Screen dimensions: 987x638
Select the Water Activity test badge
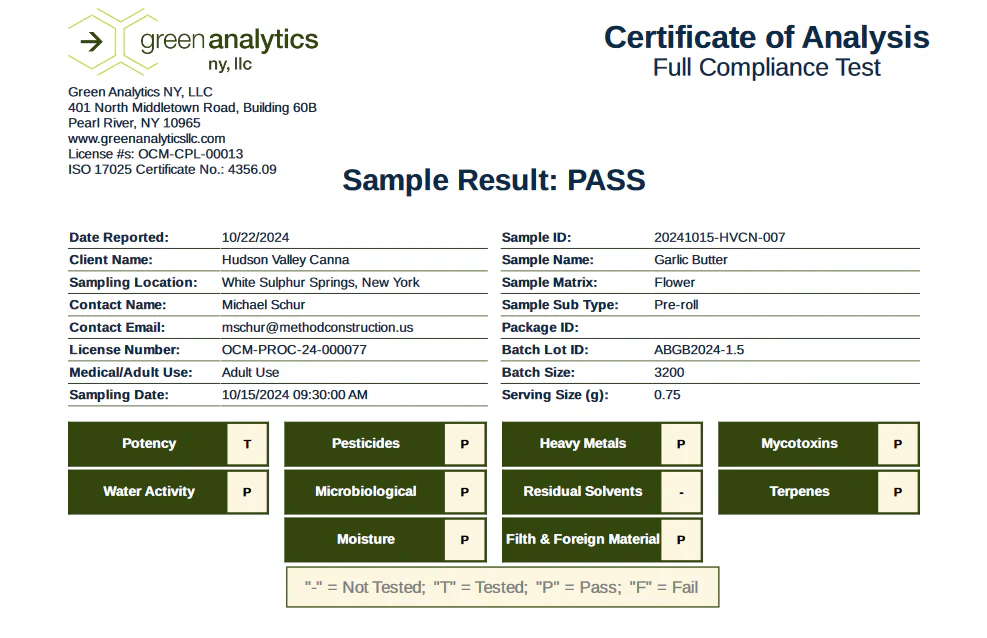coord(169,492)
